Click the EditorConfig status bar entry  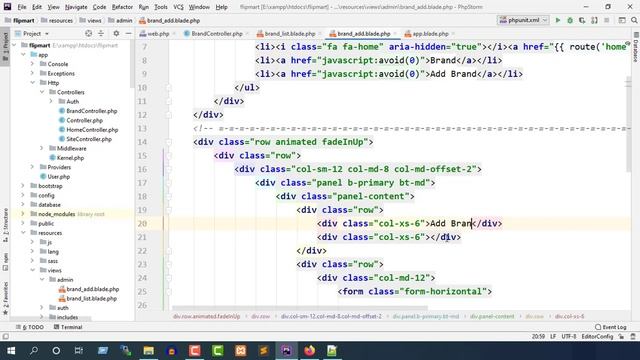597,337
